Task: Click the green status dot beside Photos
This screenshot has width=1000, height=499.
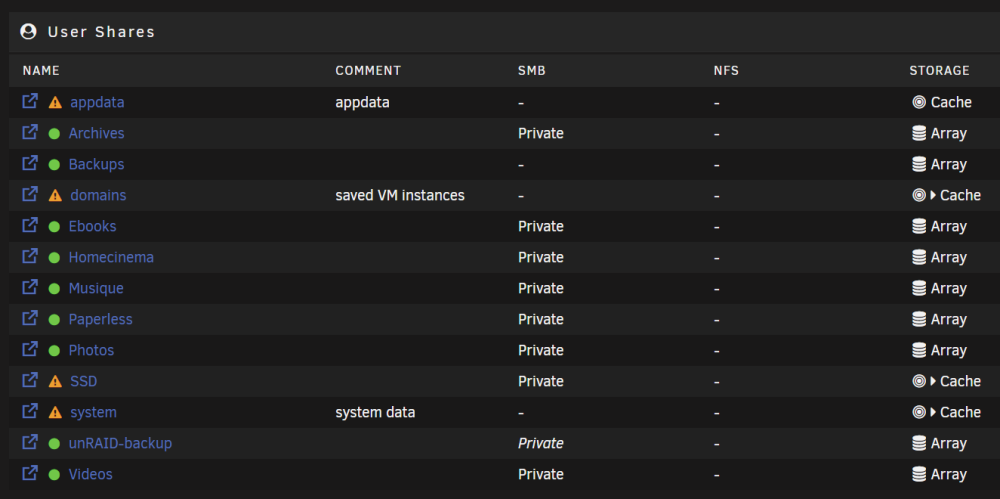Action: (54, 350)
